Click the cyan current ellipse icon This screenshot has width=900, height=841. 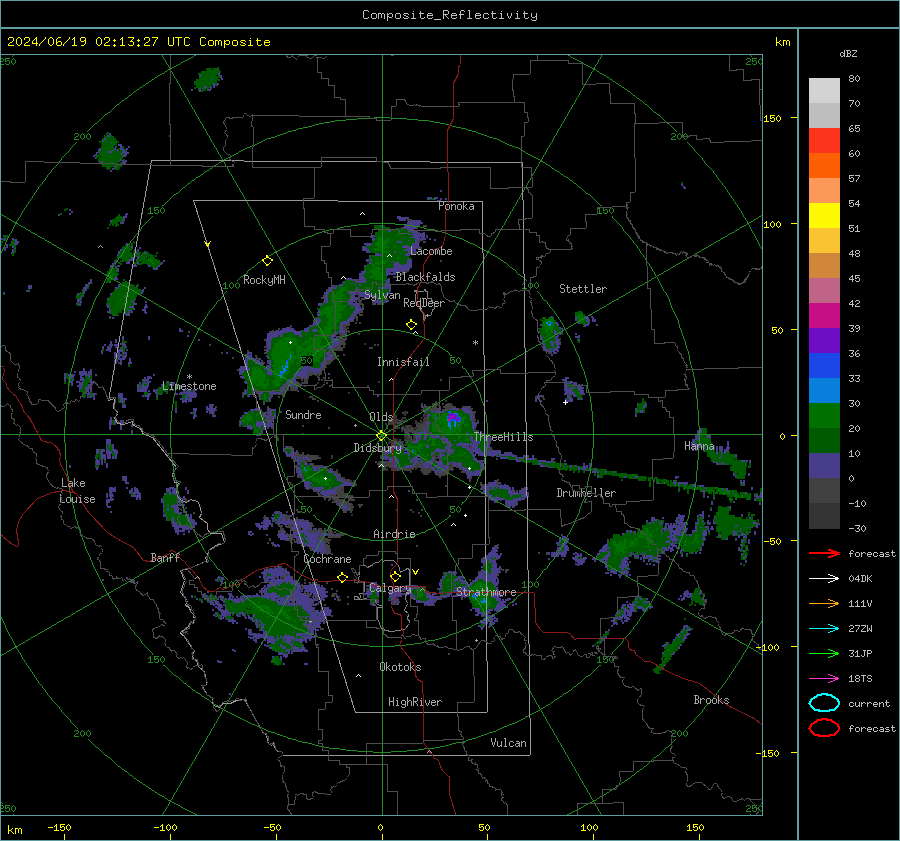(x=824, y=703)
